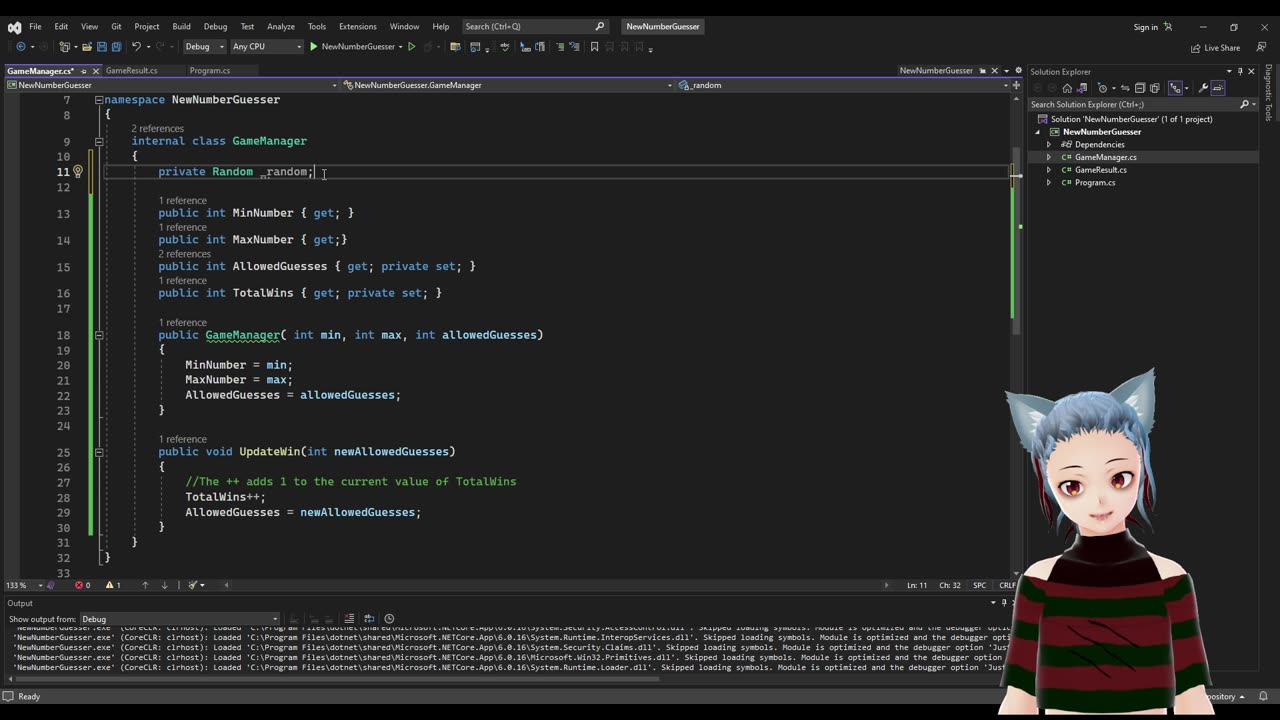Click the Save file icon

[x=102, y=46]
